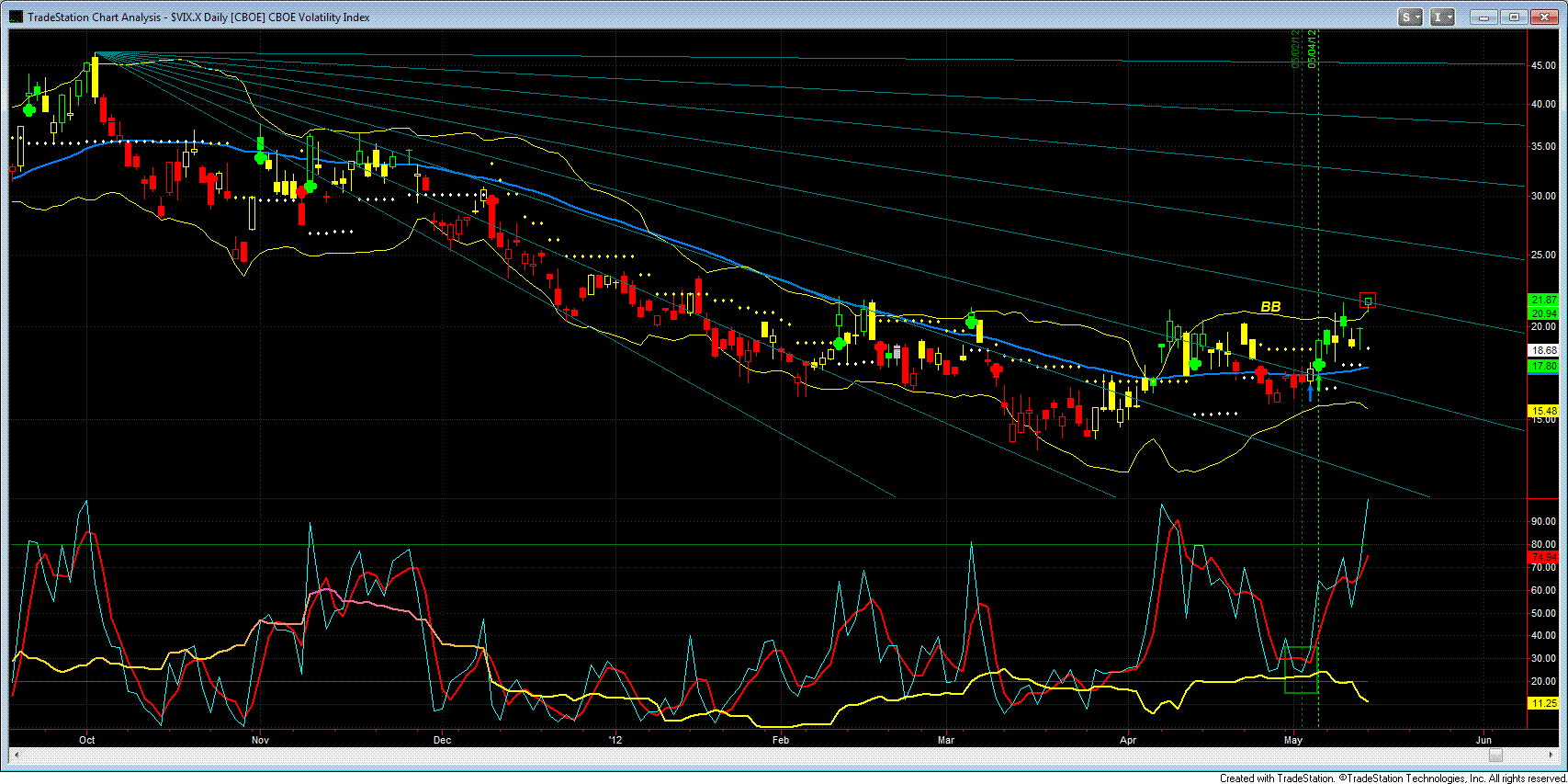Click the green 17.80 price axis label

click(1544, 366)
